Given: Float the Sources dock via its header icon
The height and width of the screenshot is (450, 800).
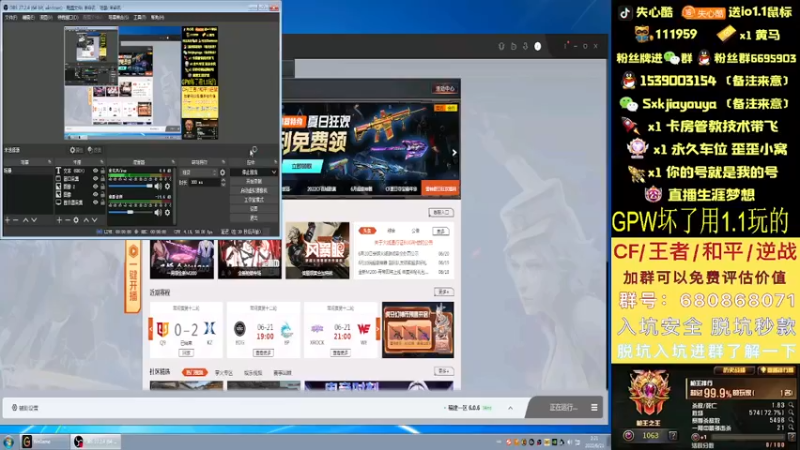Looking at the screenshot, I should point(102,162).
